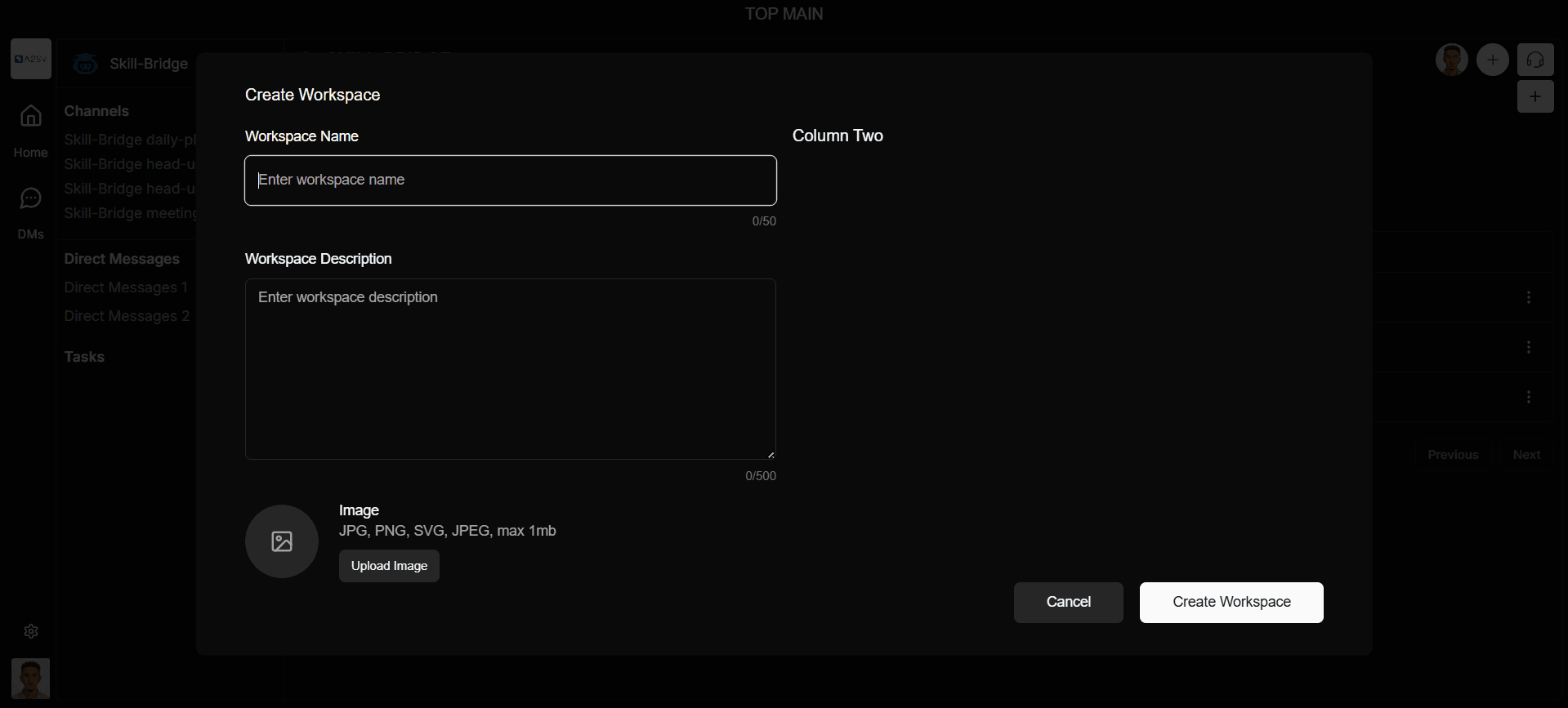Image resolution: width=1568 pixels, height=708 pixels.
Task: Open the third row's three-dot menu
Action: pyautogui.click(x=1529, y=397)
